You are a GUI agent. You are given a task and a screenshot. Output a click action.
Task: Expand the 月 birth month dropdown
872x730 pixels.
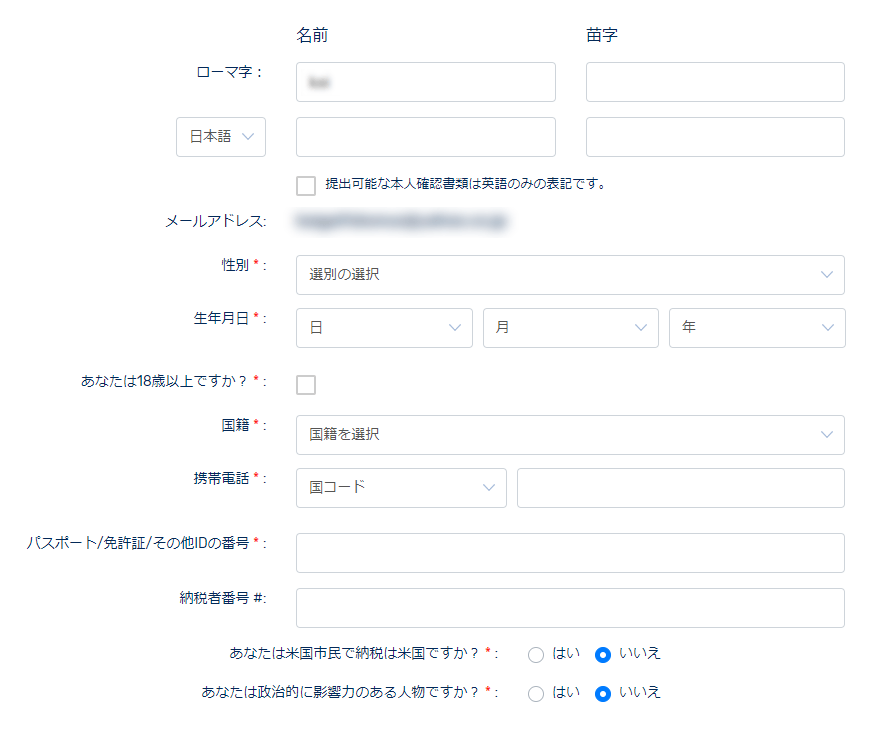(570, 328)
